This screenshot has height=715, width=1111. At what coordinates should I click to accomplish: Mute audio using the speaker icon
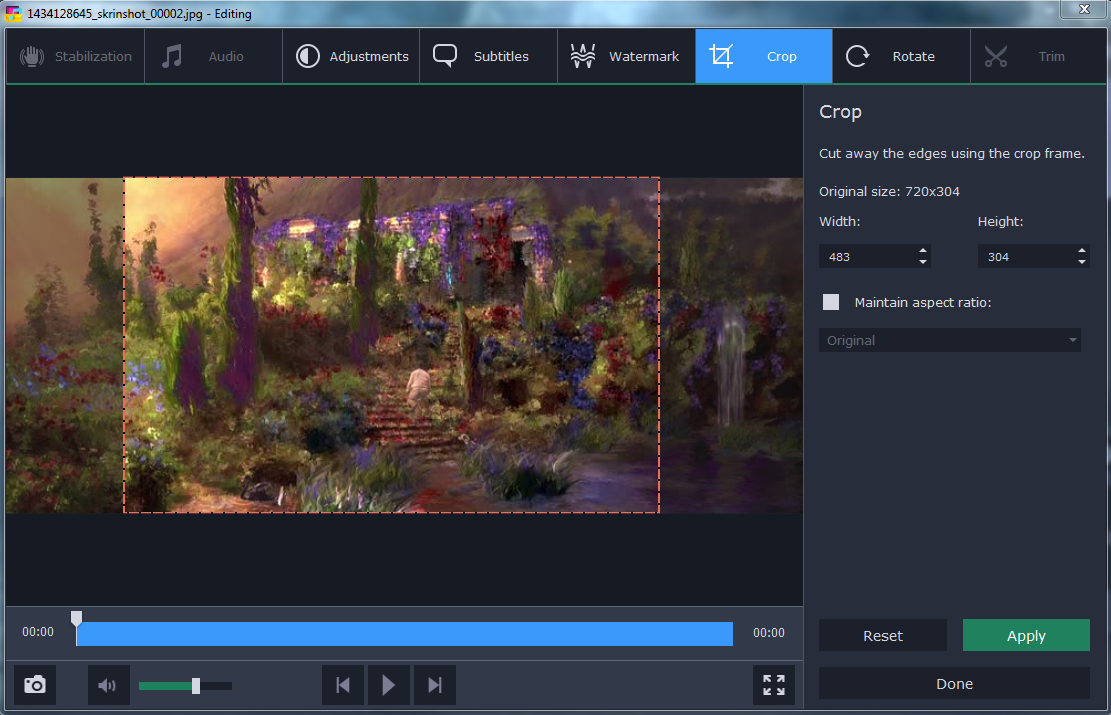pos(108,685)
